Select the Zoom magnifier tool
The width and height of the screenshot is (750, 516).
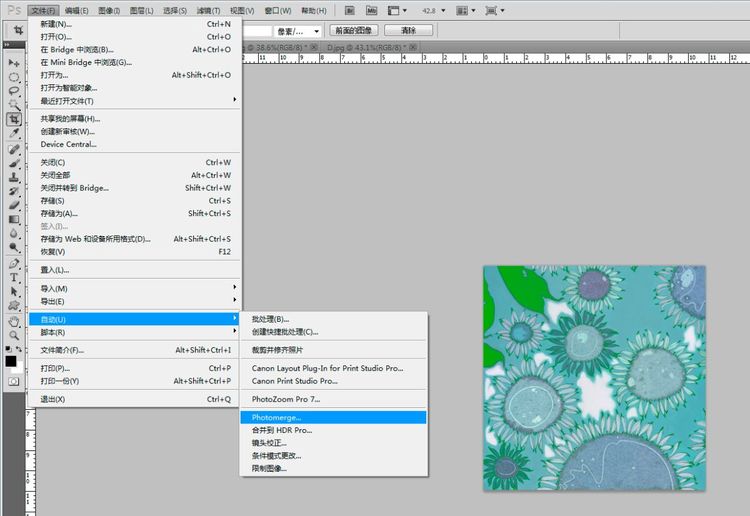click(14, 336)
